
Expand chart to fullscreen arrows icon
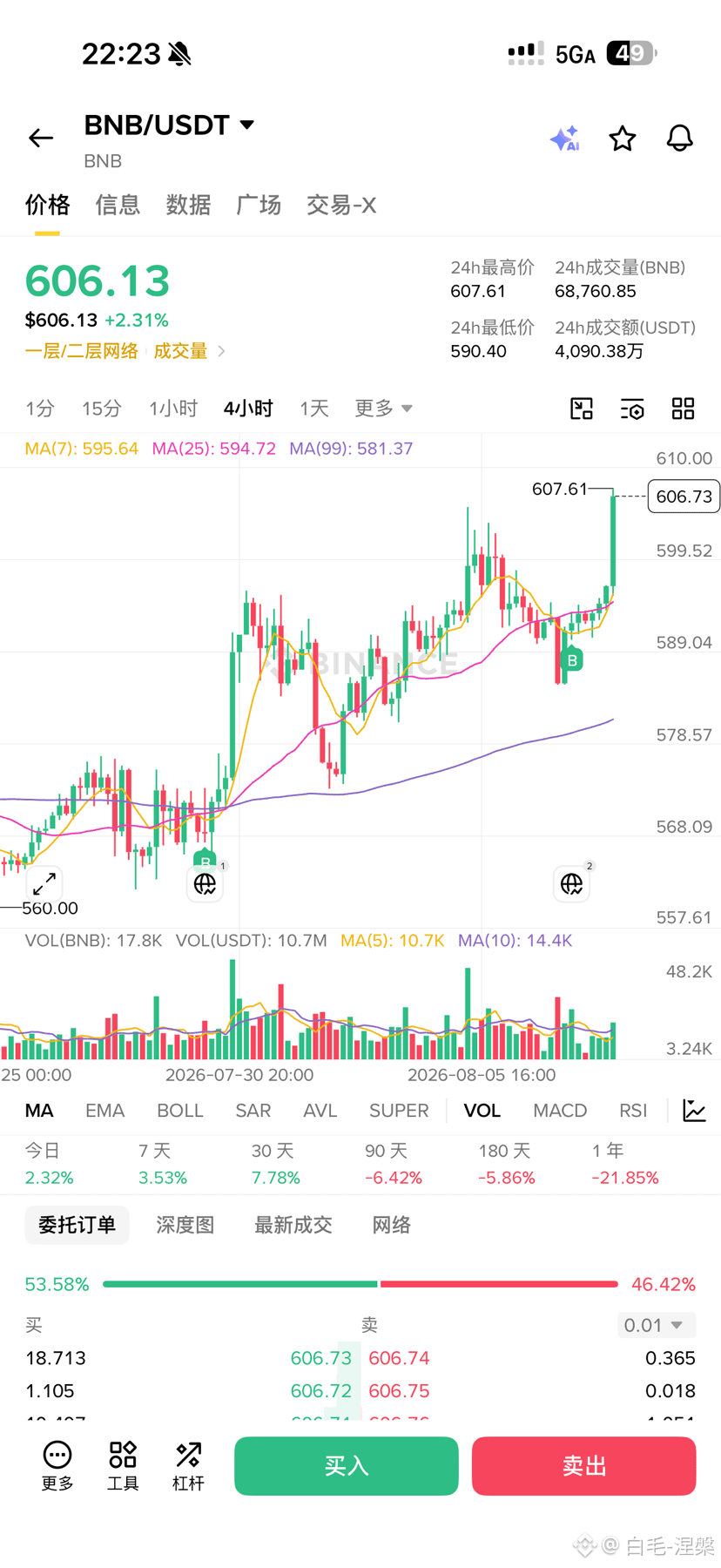pos(44,883)
